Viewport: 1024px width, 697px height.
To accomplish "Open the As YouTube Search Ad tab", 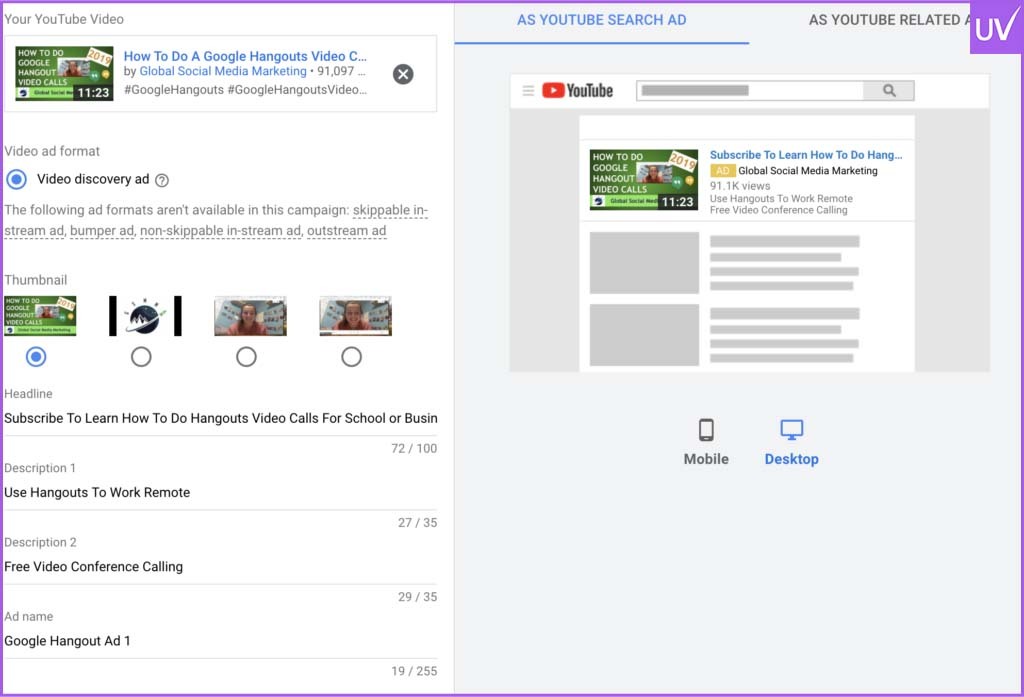I will pos(601,20).
